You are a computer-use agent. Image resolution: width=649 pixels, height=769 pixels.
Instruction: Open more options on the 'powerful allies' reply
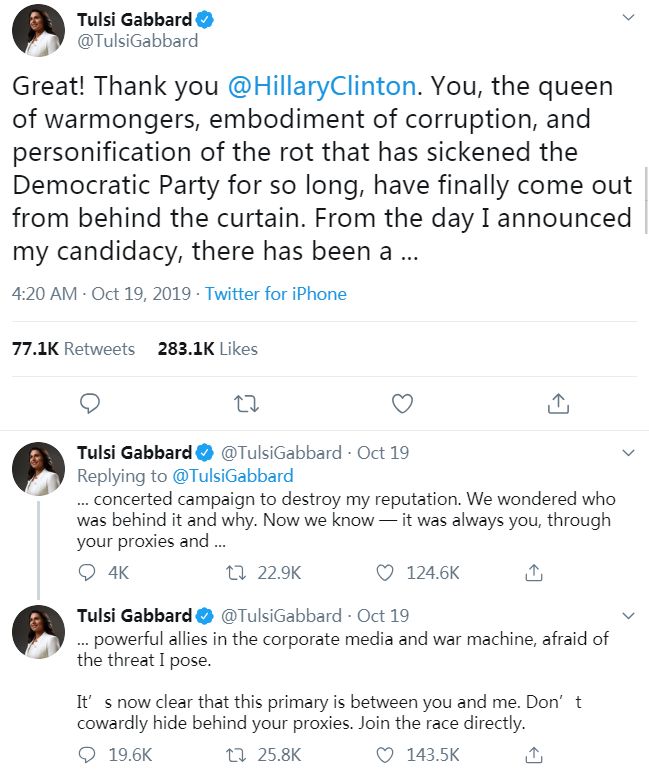(627, 615)
